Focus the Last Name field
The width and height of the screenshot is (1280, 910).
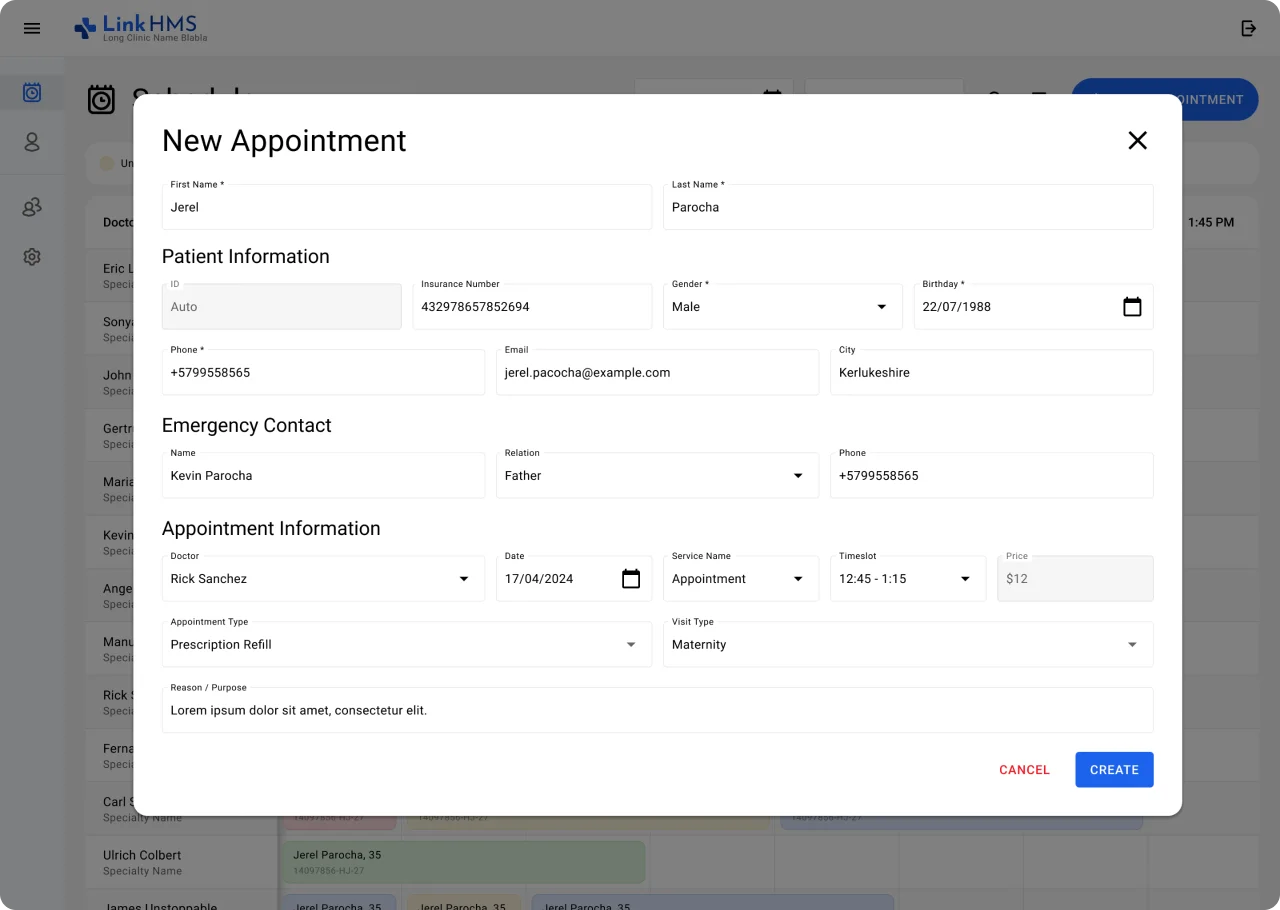[x=908, y=207]
